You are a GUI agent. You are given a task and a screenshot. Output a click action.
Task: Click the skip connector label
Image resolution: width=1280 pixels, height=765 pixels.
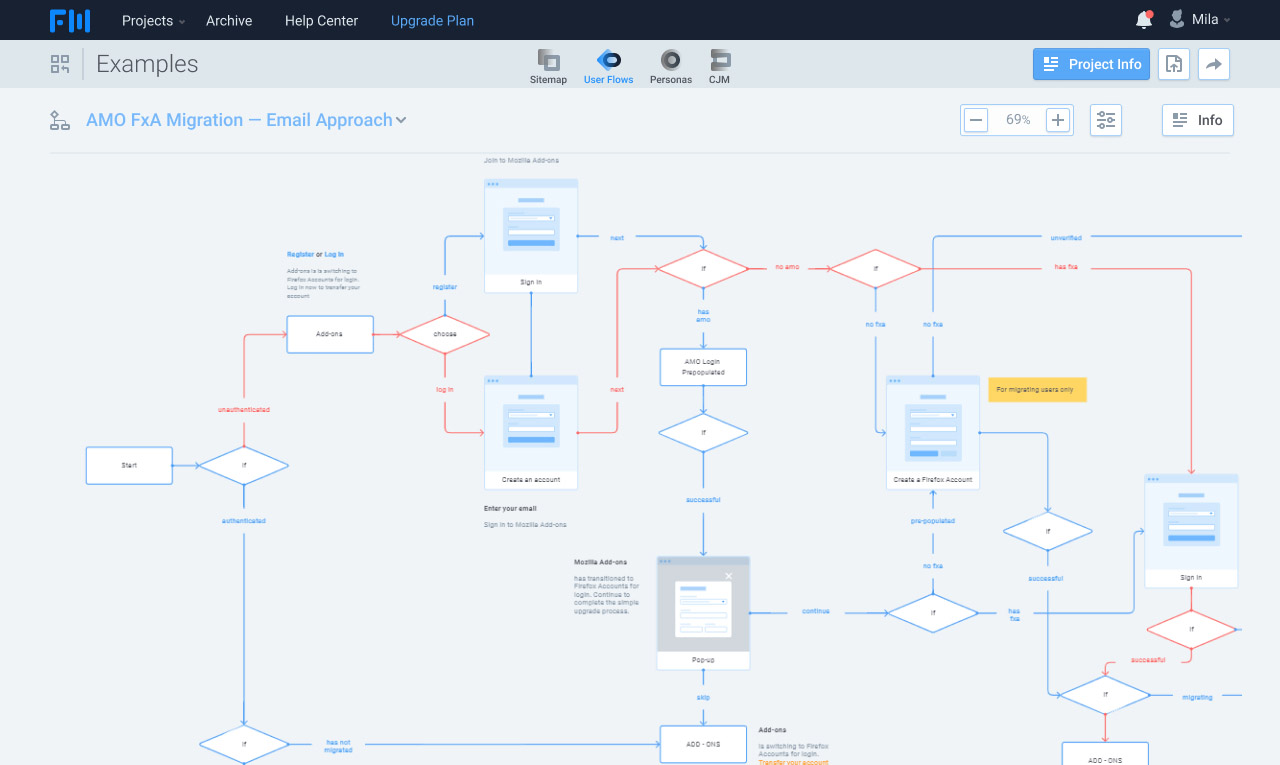coord(703,697)
